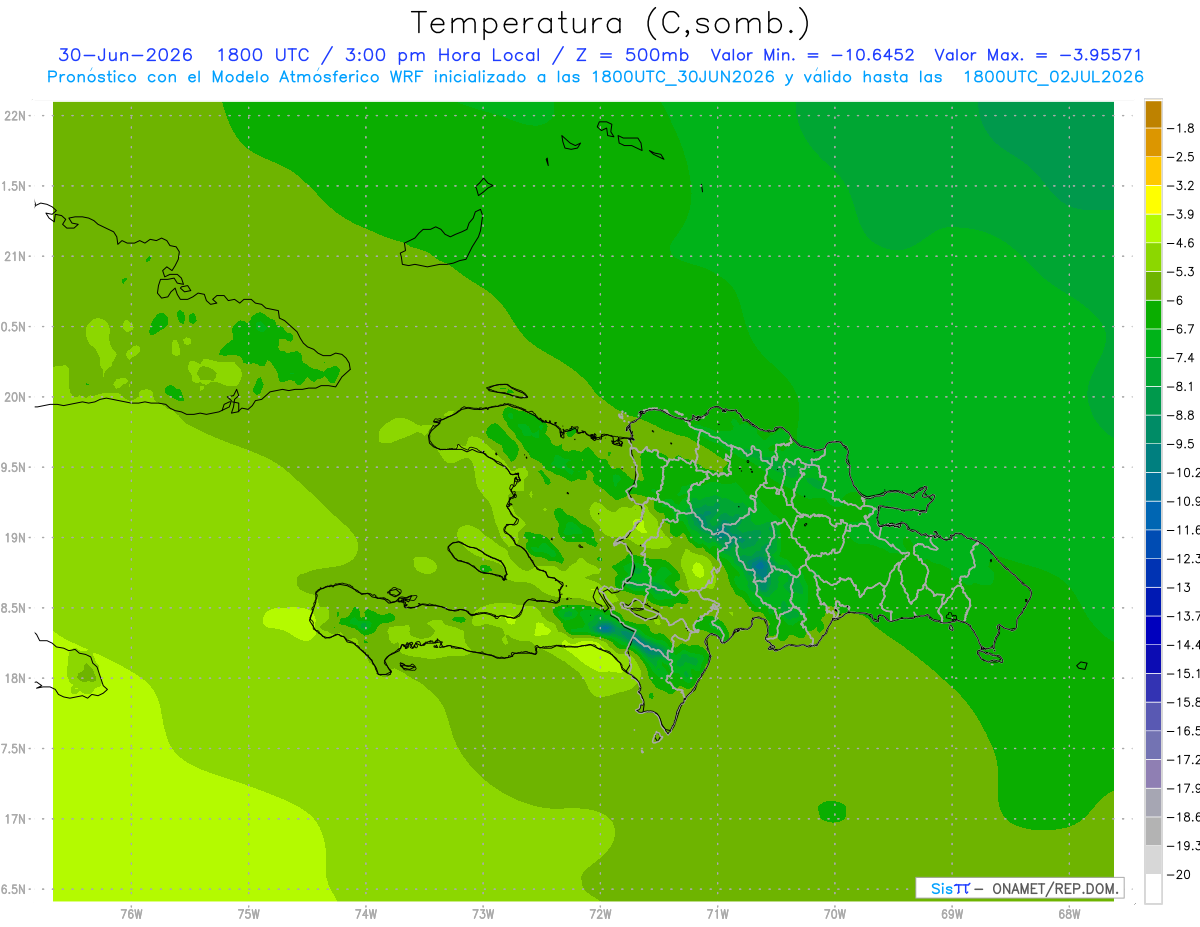Click the "17N" latitude label

(x=15, y=819)
